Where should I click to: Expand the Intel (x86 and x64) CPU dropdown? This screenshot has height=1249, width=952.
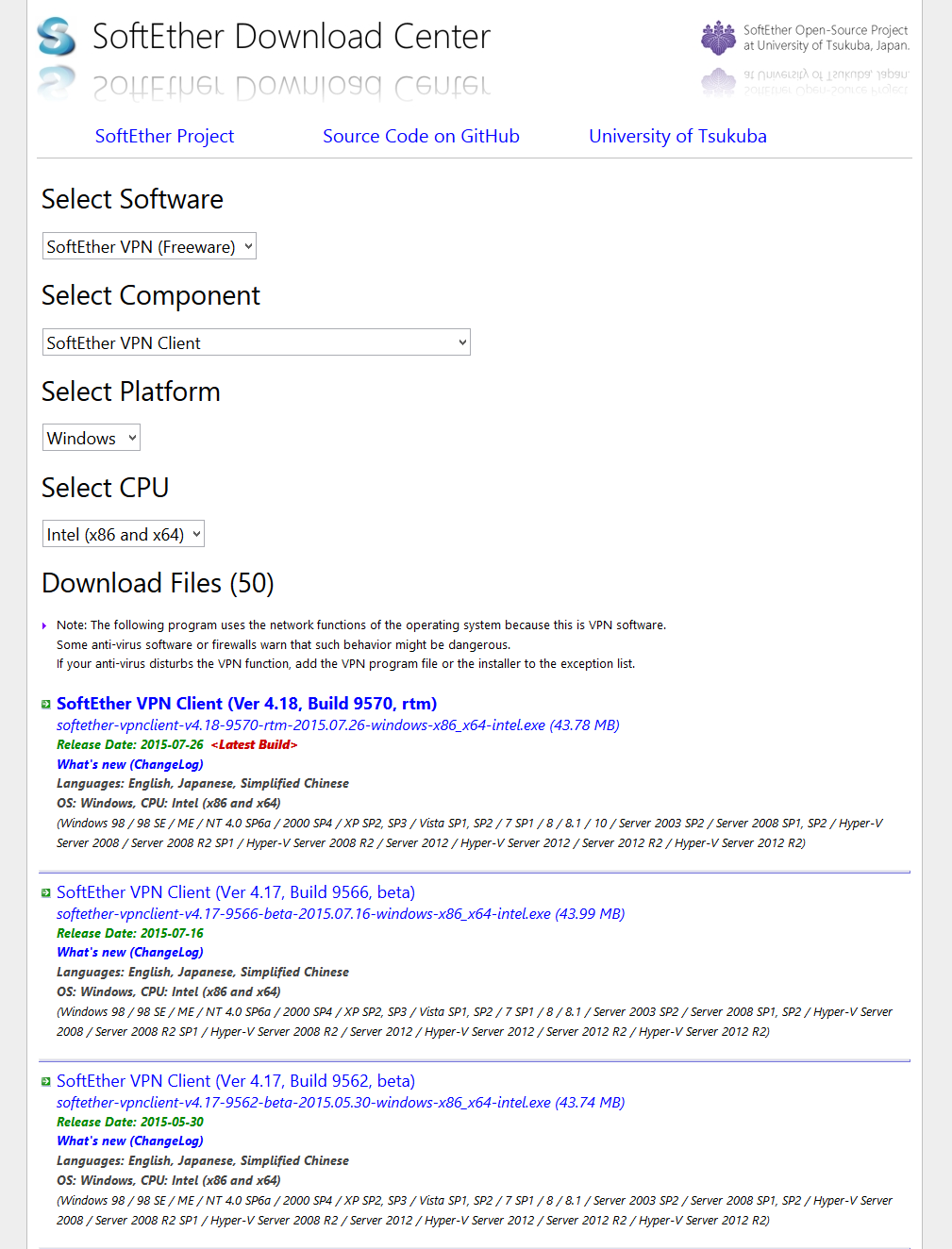(124, 534)
